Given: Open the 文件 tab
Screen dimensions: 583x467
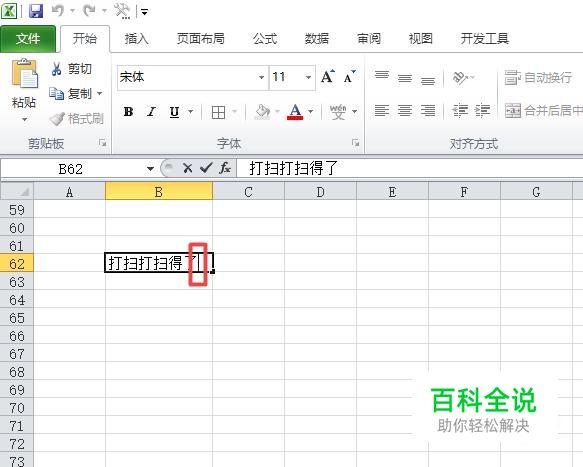Looking at the screenshot, I should (28, 39).
